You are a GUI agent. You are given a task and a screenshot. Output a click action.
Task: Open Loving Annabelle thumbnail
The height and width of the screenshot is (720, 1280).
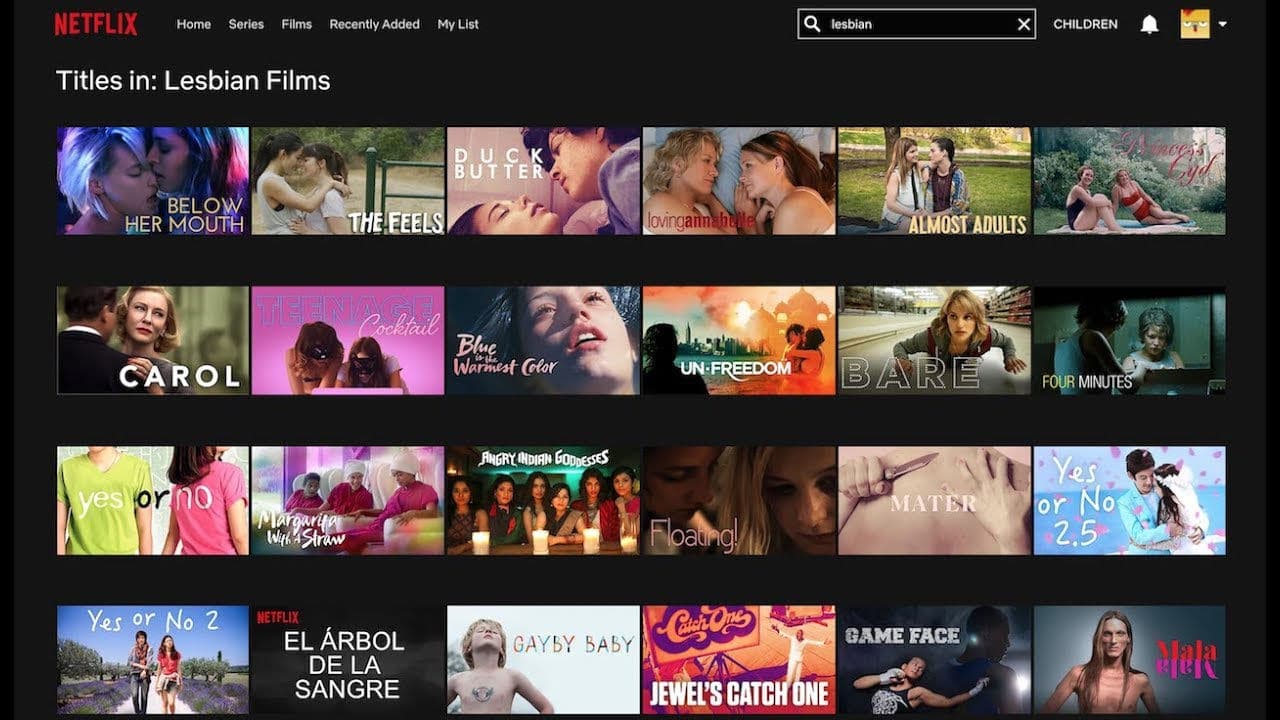pos(739,181)
